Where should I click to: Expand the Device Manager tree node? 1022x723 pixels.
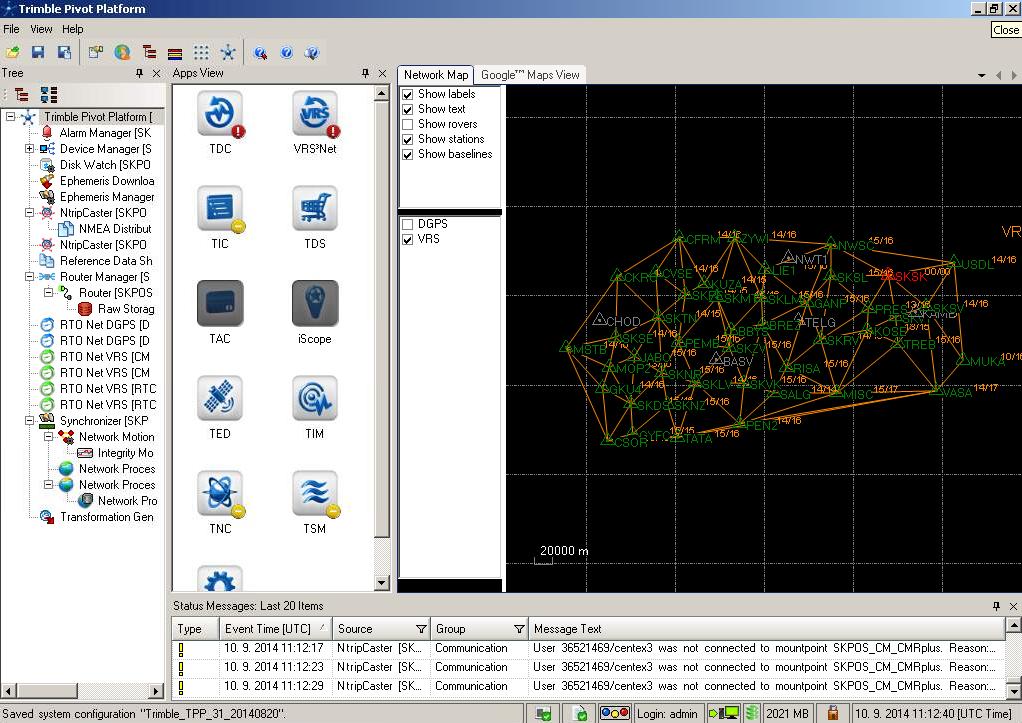coord(29,149)
